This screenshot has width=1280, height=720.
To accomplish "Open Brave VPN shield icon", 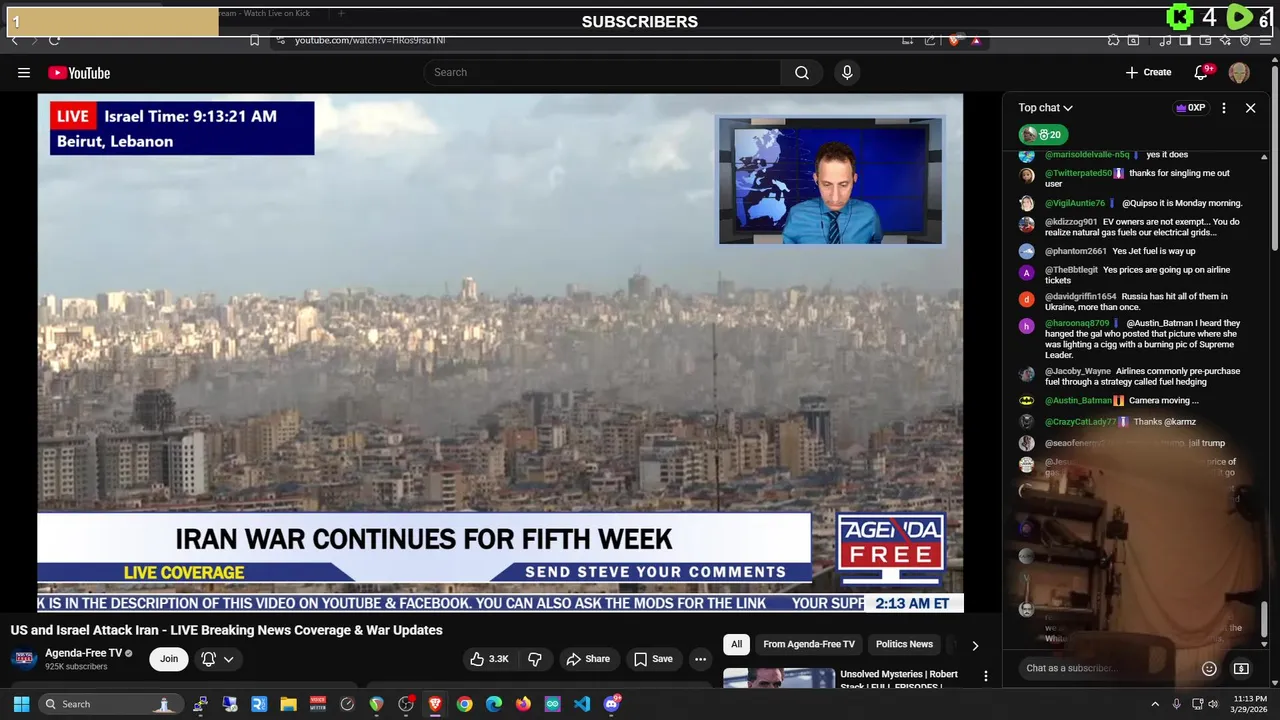I will coord(1245,41).
